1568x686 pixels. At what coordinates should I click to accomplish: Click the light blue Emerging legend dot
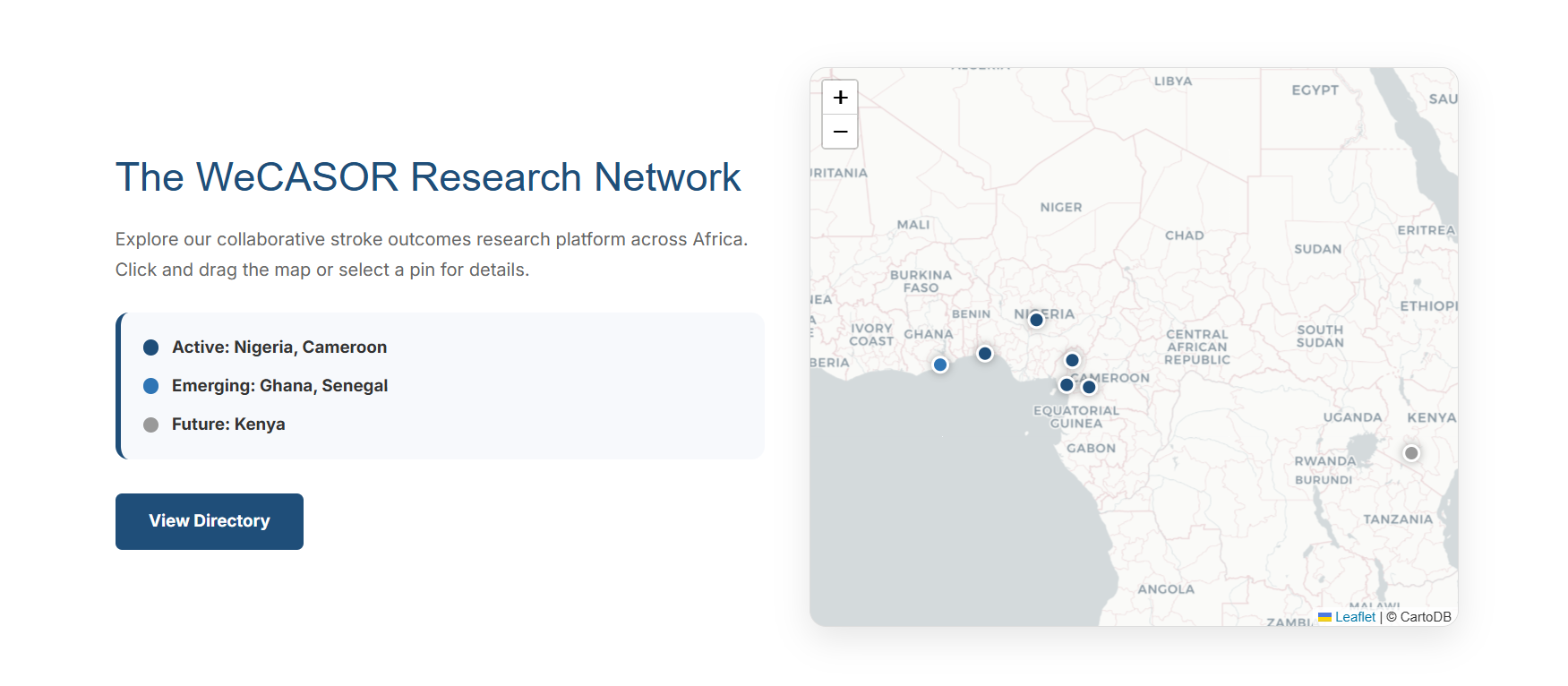[x=151, y=386]
